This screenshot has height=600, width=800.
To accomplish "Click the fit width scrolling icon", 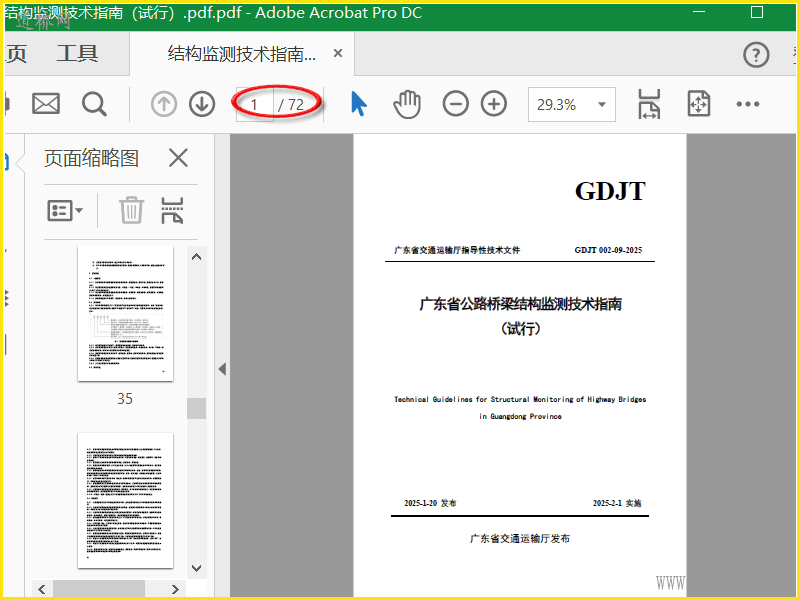I will pyautogui.click(x=649, y=104).
